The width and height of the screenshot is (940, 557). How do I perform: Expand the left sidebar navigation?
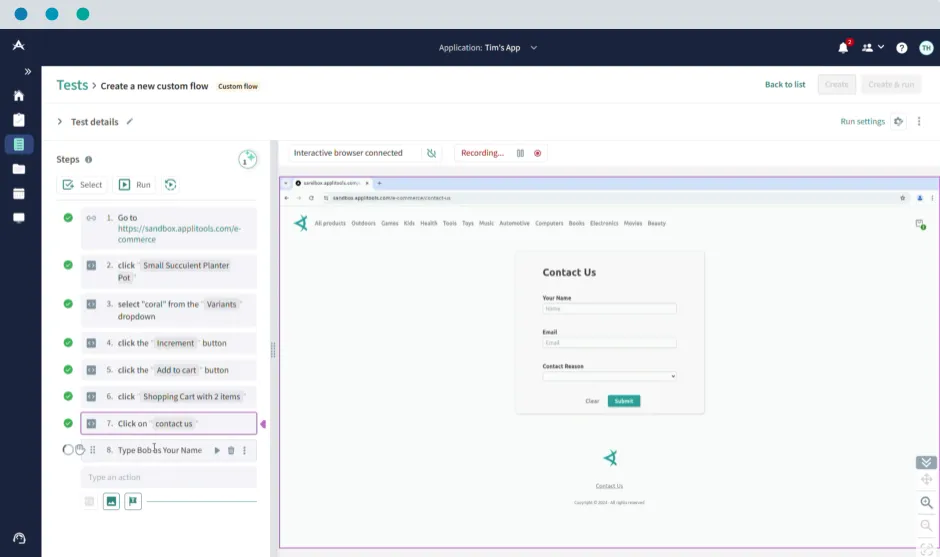[27, 71]
